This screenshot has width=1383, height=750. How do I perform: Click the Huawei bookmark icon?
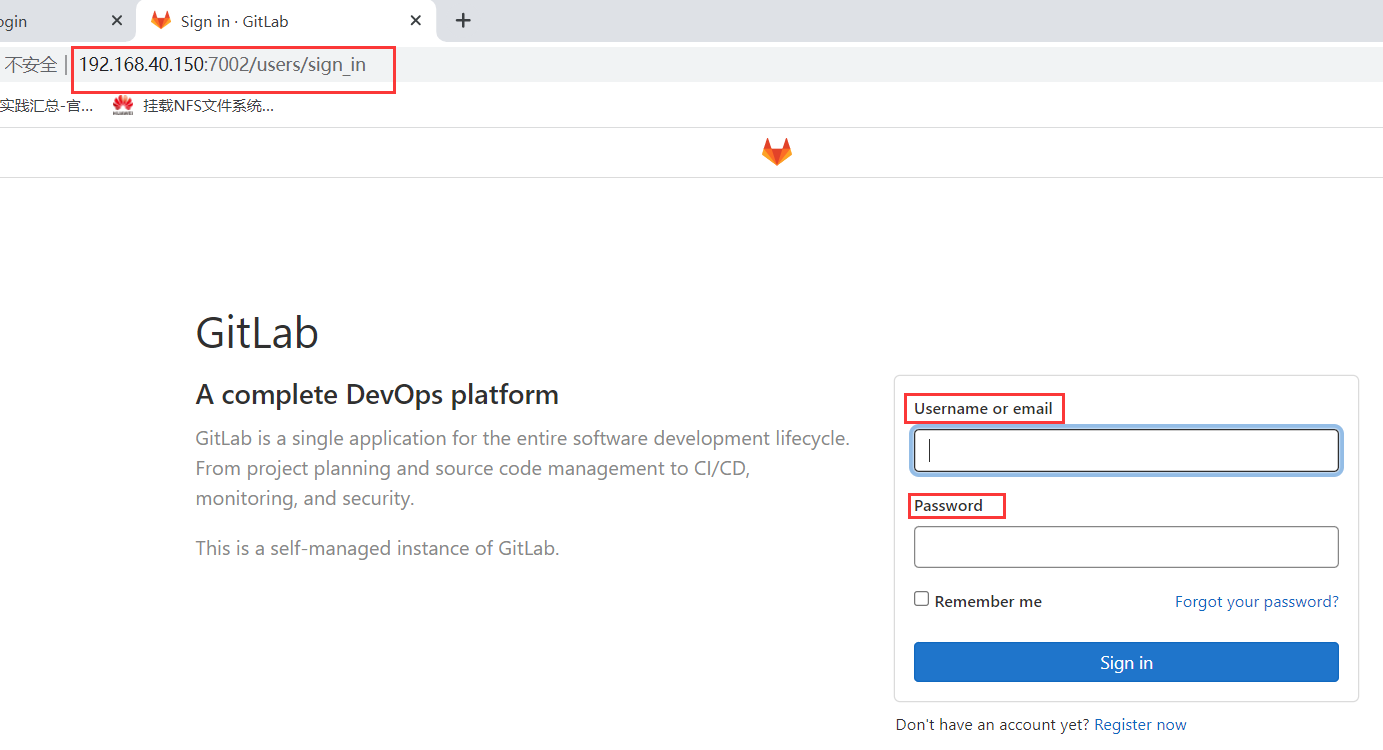coord(123,105)
